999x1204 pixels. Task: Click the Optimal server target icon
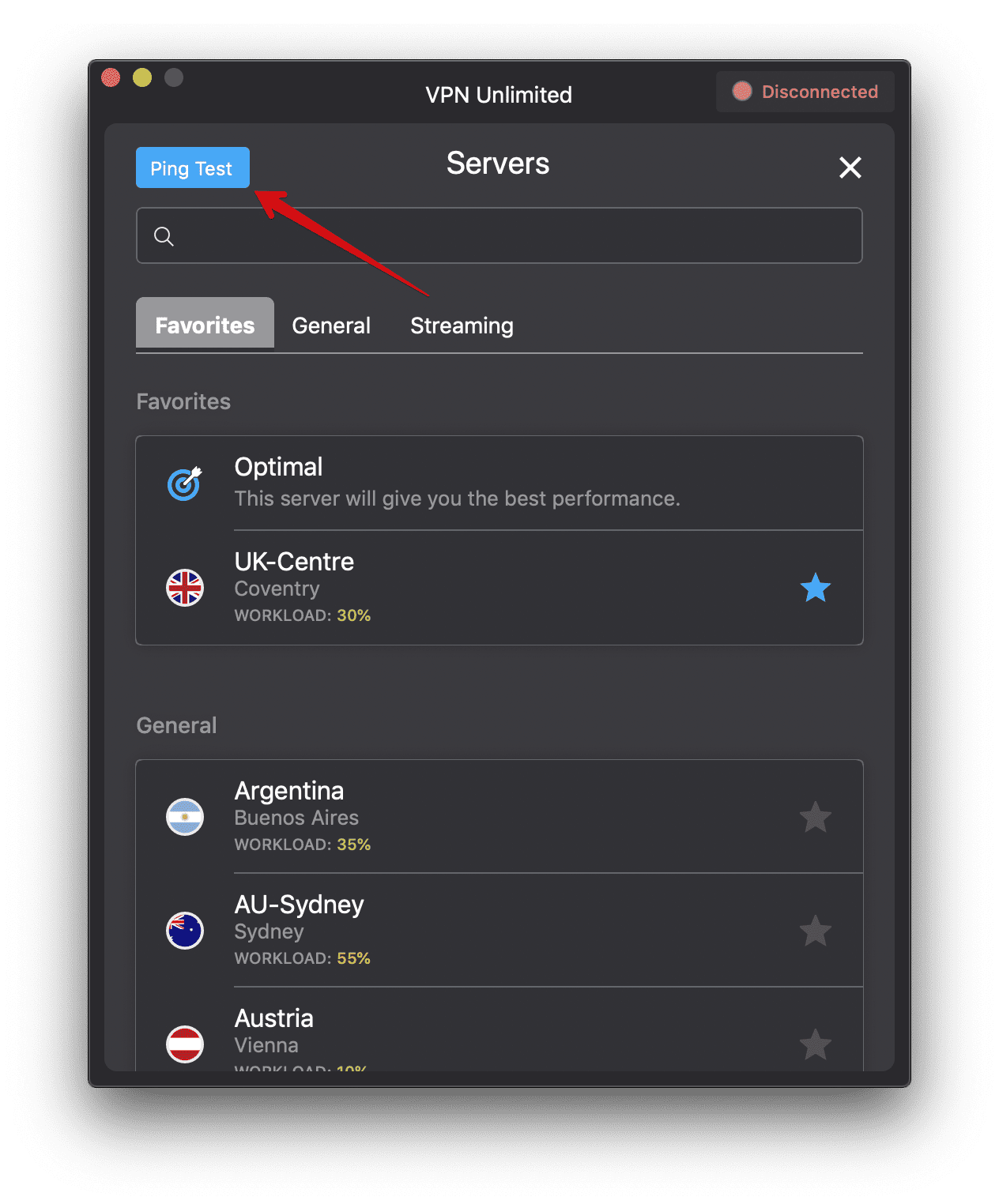pos(183,483)
